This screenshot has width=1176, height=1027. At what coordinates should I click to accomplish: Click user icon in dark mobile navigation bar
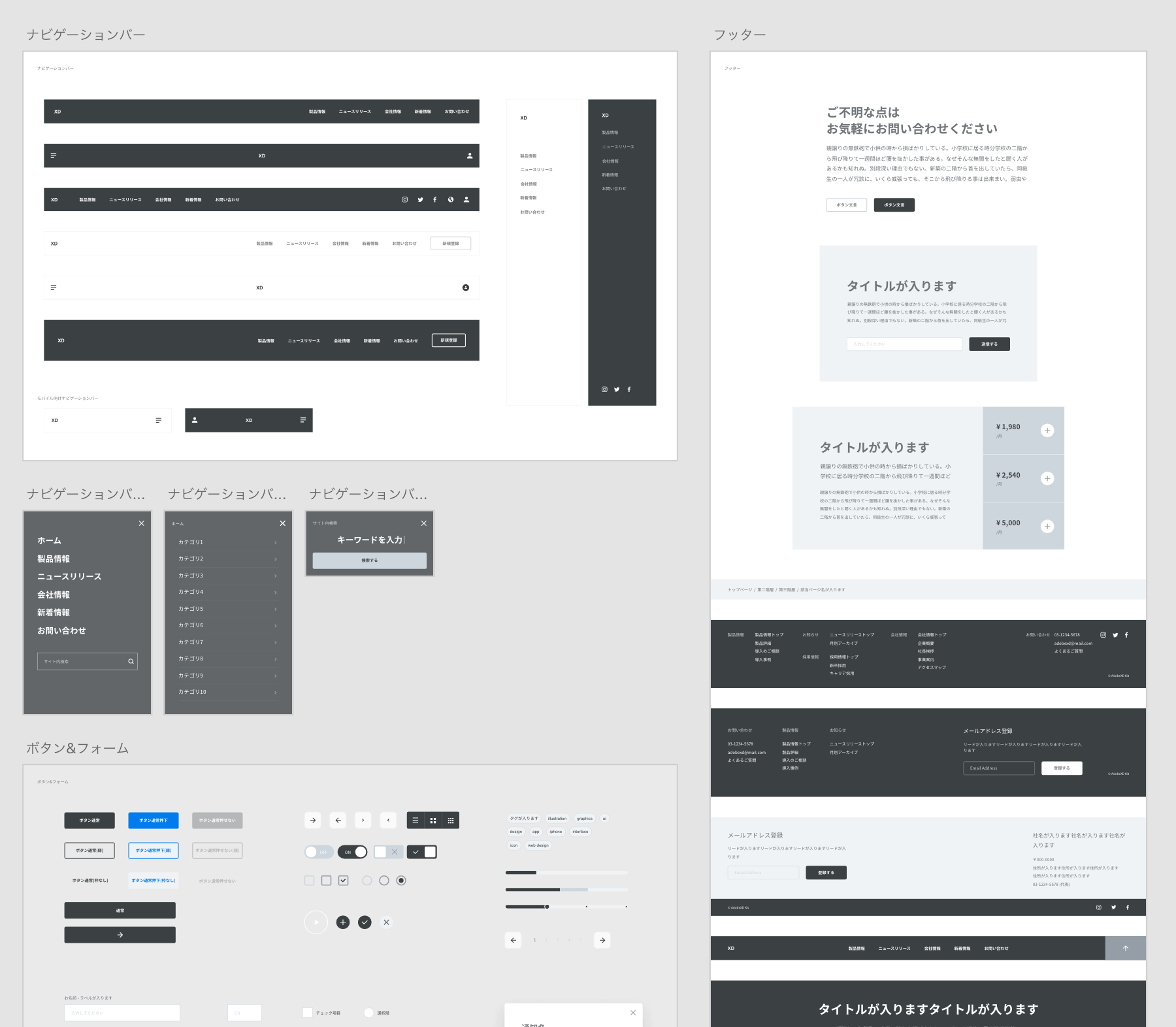click(195, 420)
